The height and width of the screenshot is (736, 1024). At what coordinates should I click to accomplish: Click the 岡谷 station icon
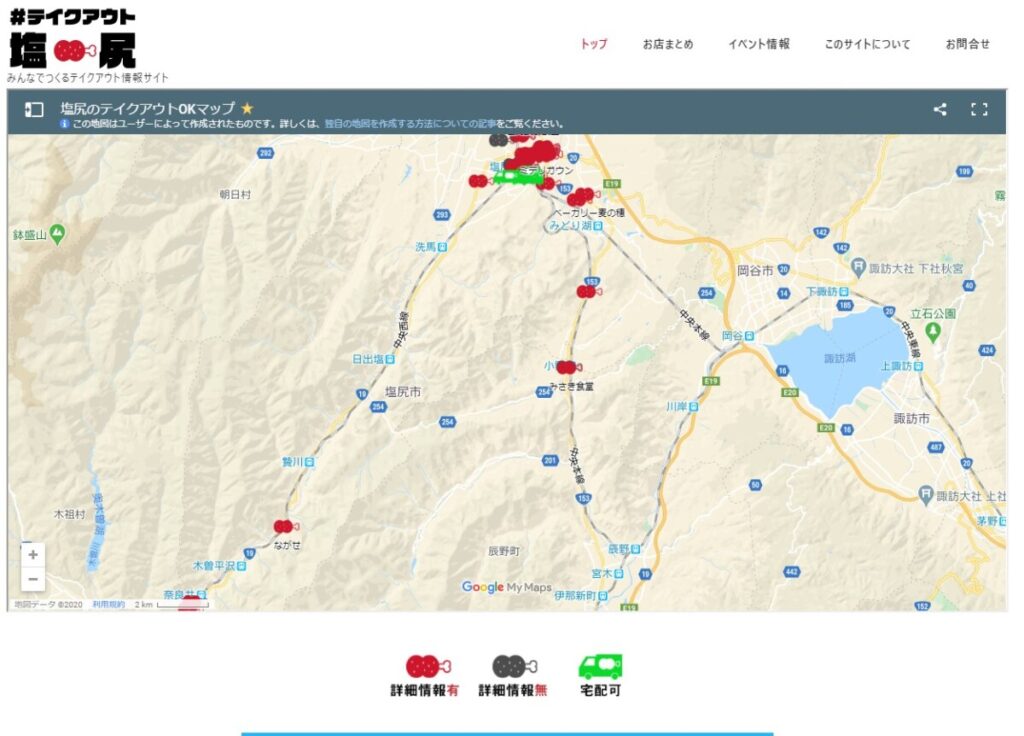point(750,336)
